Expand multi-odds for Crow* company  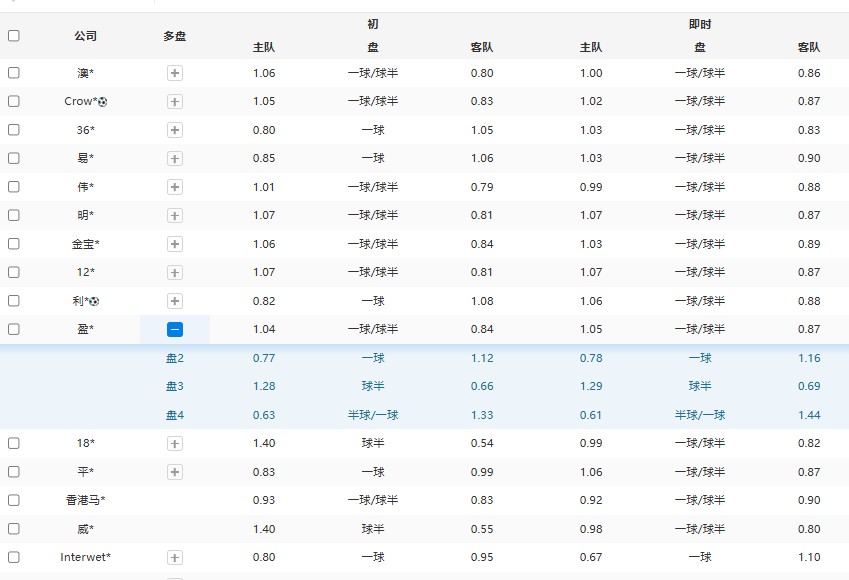175,101
